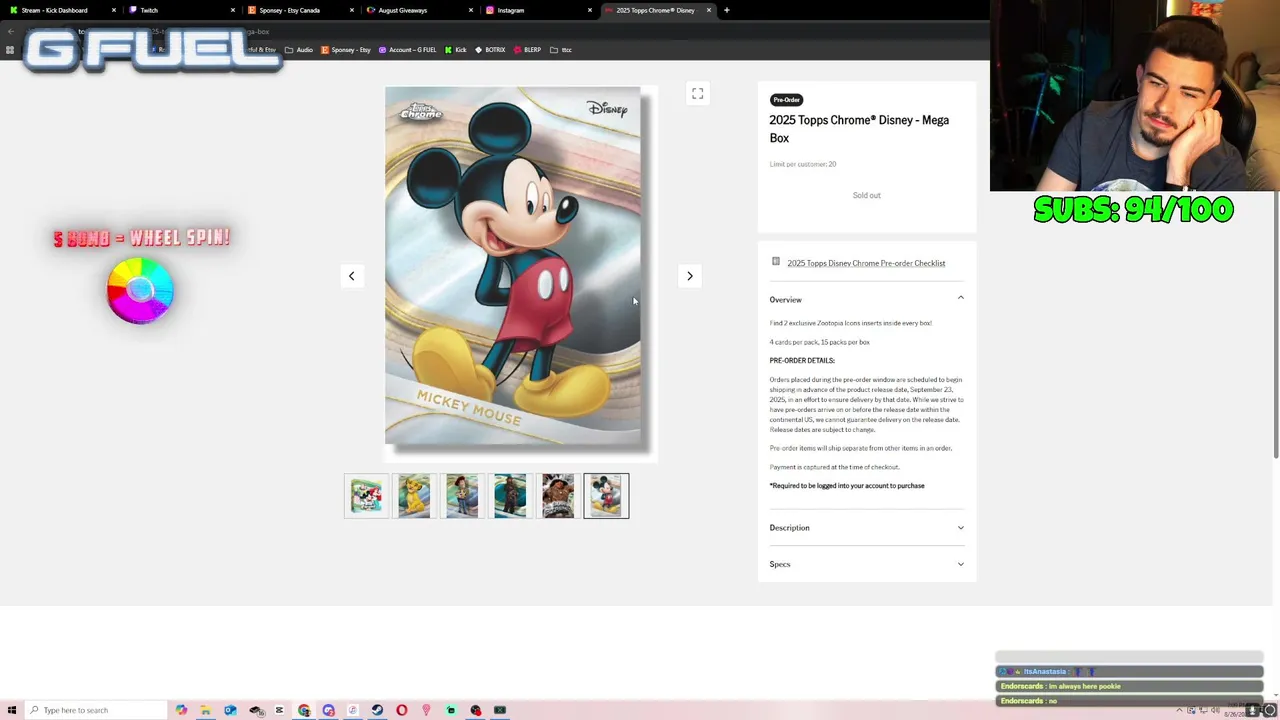Select the Woody card thumbnail
The height and width of the screenshot is (720, 1280).
coord(462,496)
